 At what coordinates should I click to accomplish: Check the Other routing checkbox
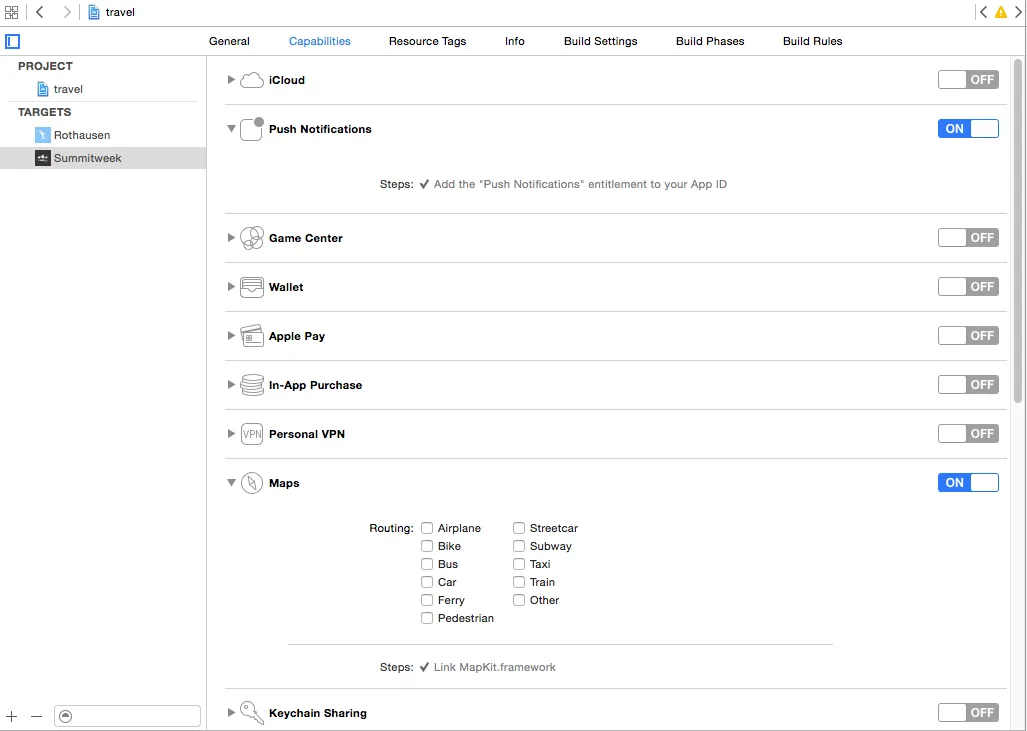click(519, 600)
